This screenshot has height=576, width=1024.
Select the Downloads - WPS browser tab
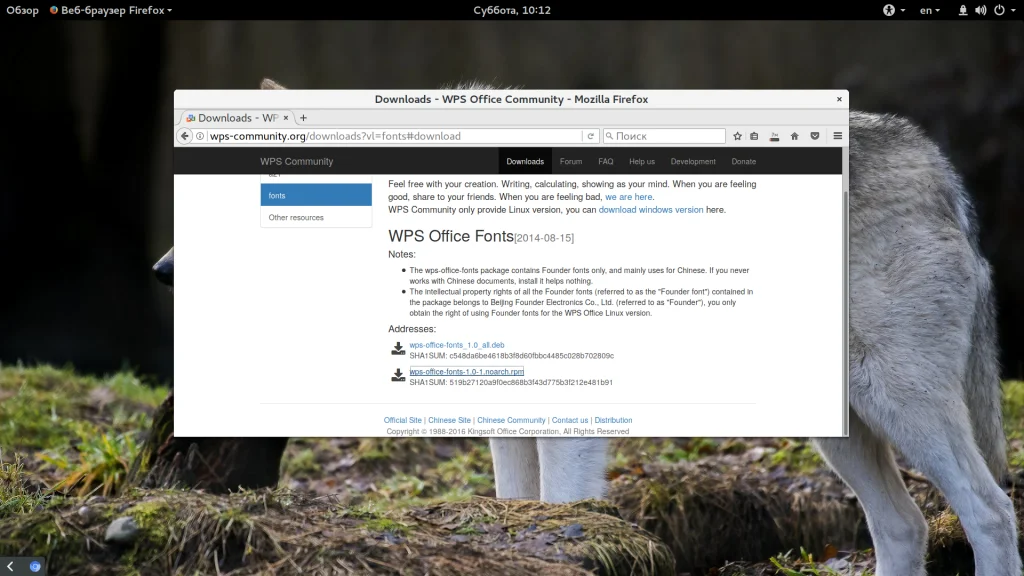236,118
